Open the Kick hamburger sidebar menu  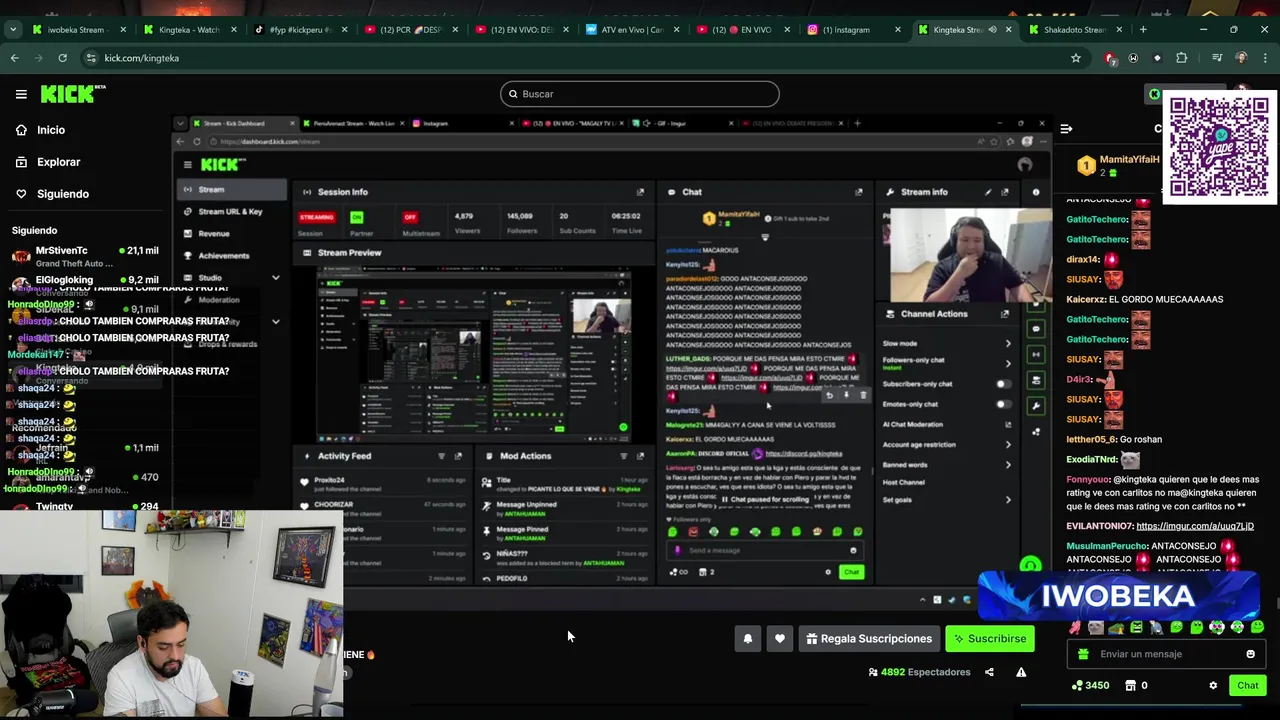(x=21, y=94)
